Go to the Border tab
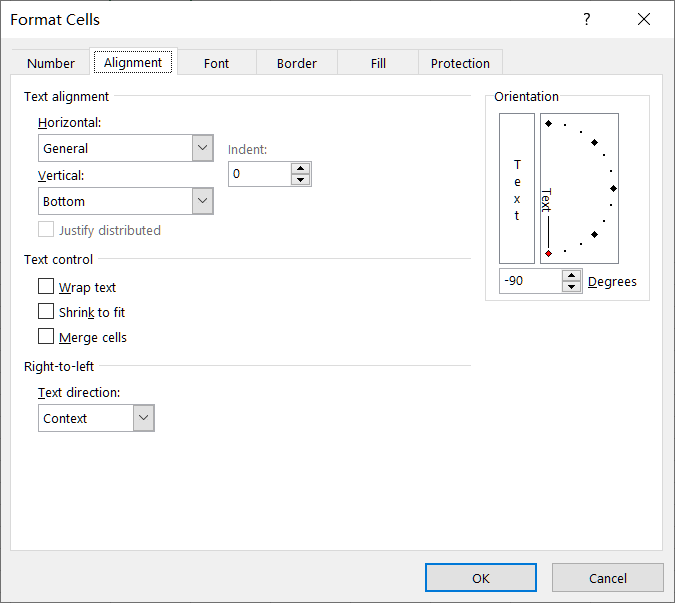Viewport: 675px width, 603px height. click(297, 63)
